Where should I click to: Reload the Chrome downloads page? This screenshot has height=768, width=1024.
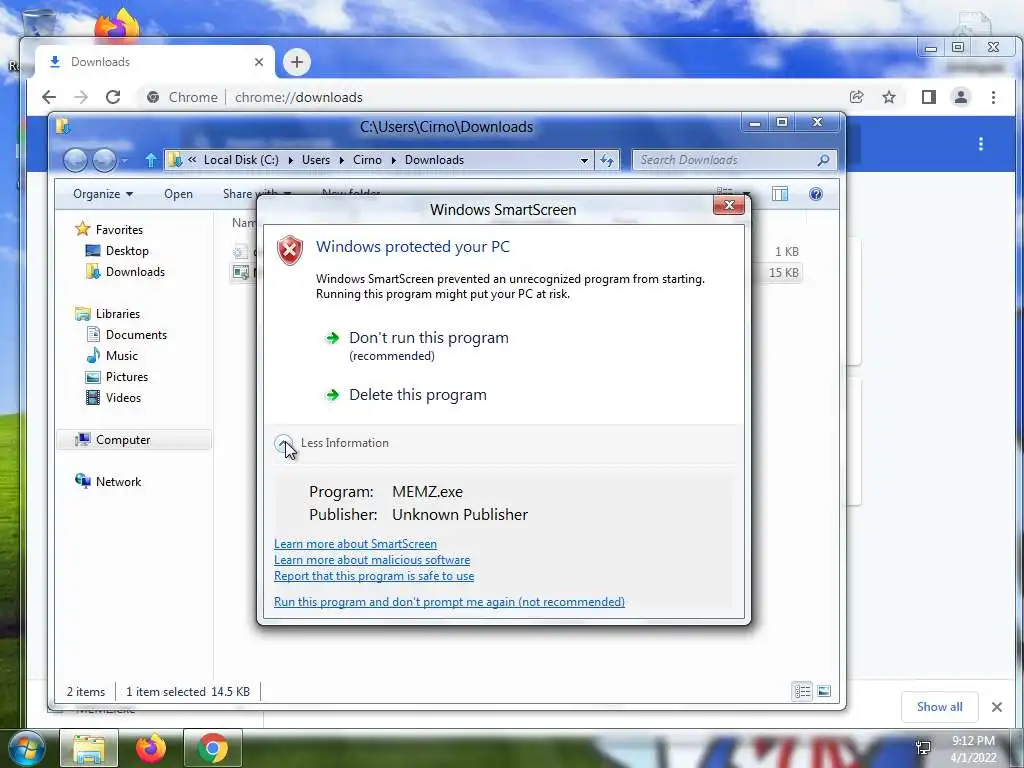coord(113,97)
